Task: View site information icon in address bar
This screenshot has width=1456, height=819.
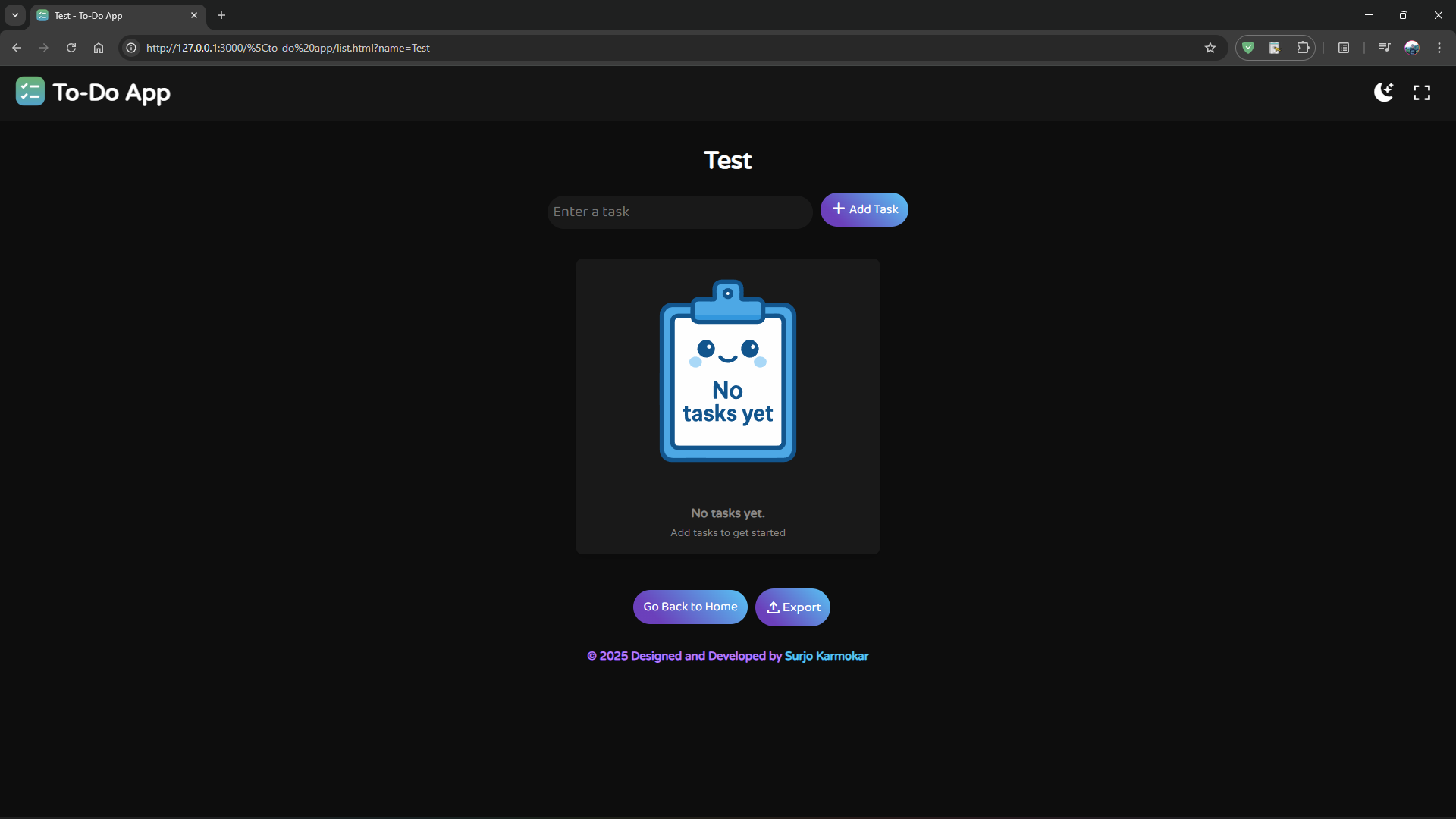Action: point(131,48)
